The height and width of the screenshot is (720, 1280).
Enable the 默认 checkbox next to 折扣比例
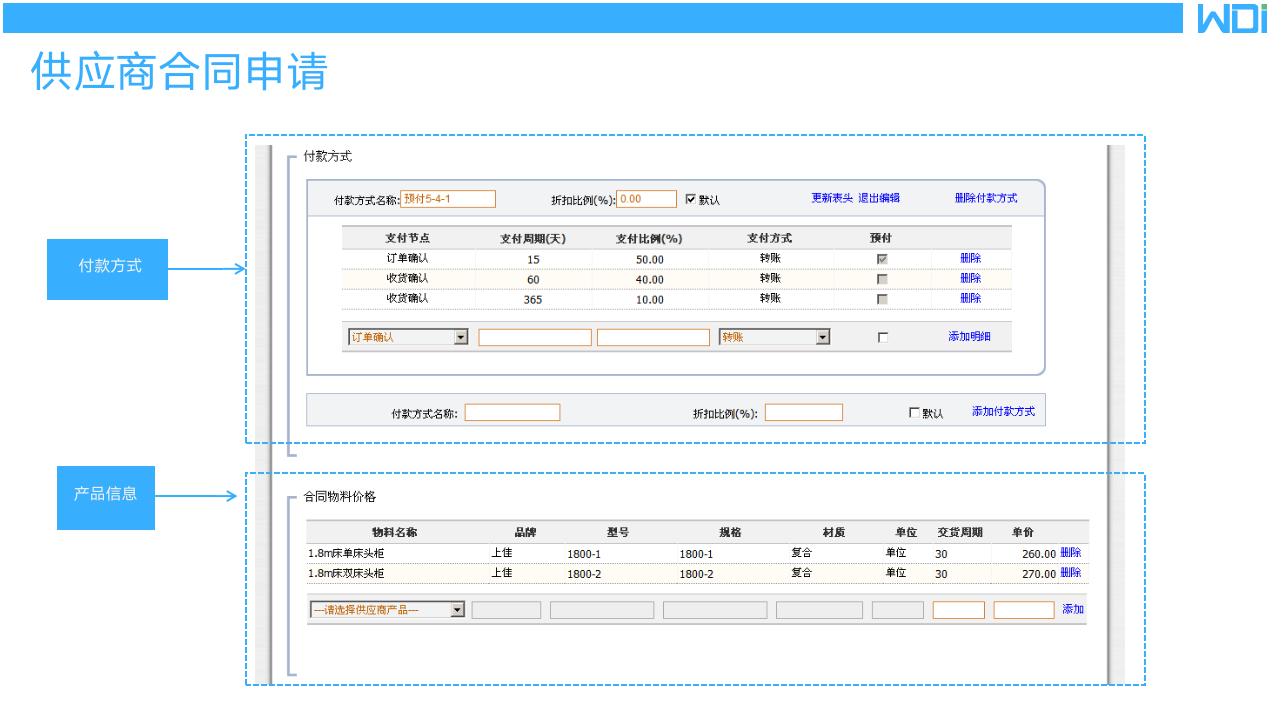(690, 198)
